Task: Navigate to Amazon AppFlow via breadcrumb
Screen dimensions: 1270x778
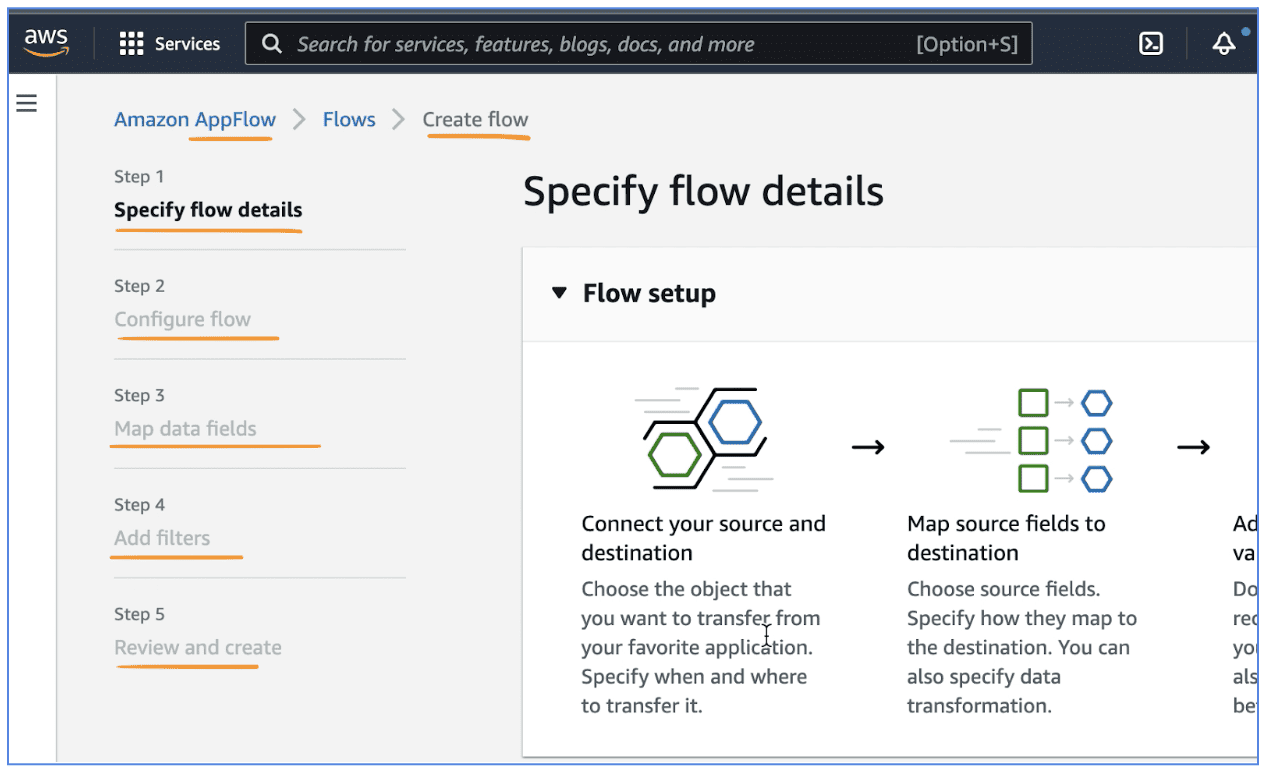Action: tap(194, 119)
